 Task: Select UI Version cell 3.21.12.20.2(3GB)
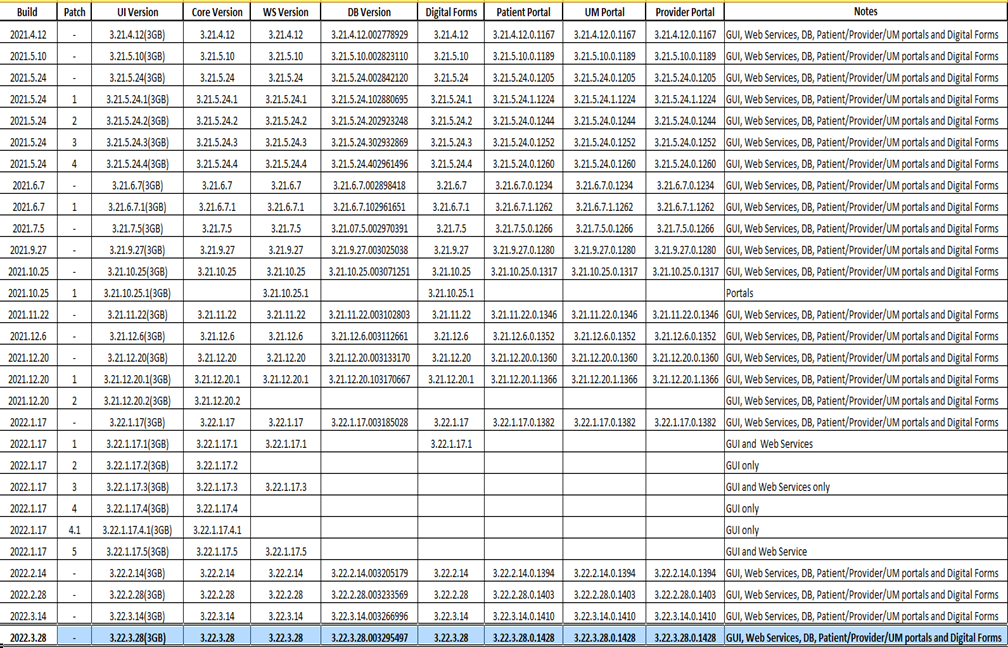click(x=136, y=401)
